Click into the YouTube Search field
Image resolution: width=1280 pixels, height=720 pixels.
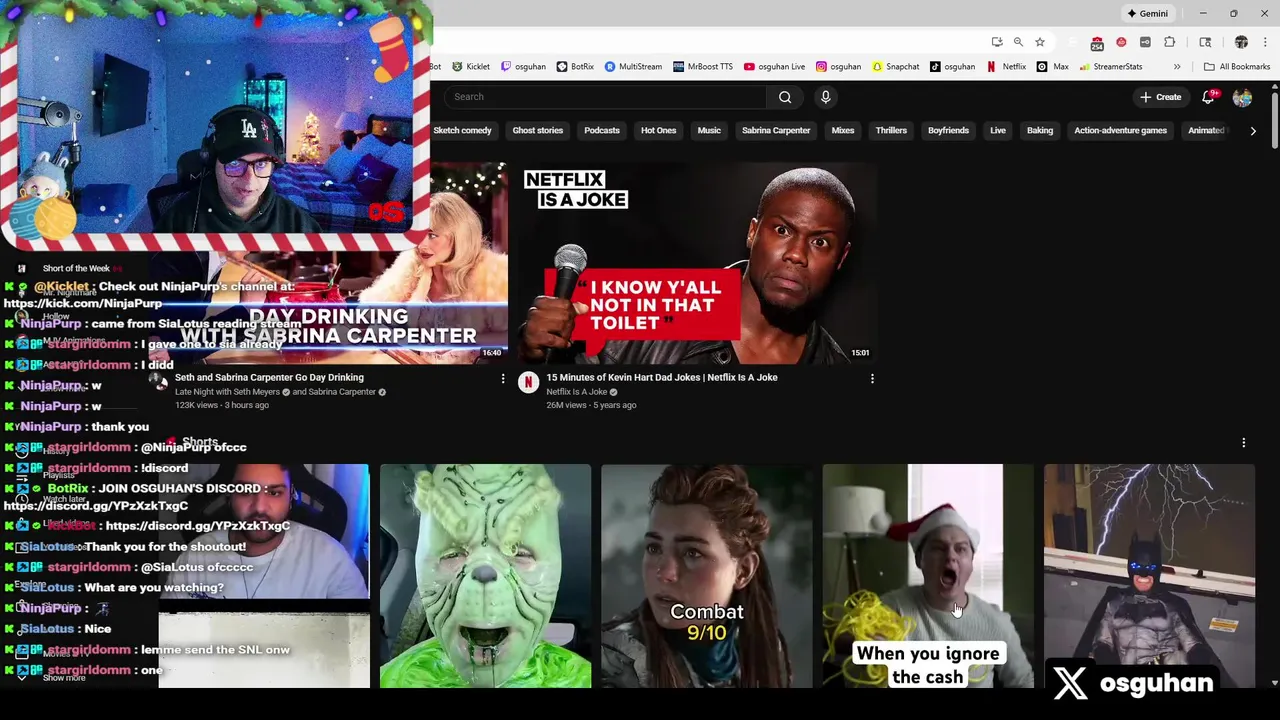point(605,97)
